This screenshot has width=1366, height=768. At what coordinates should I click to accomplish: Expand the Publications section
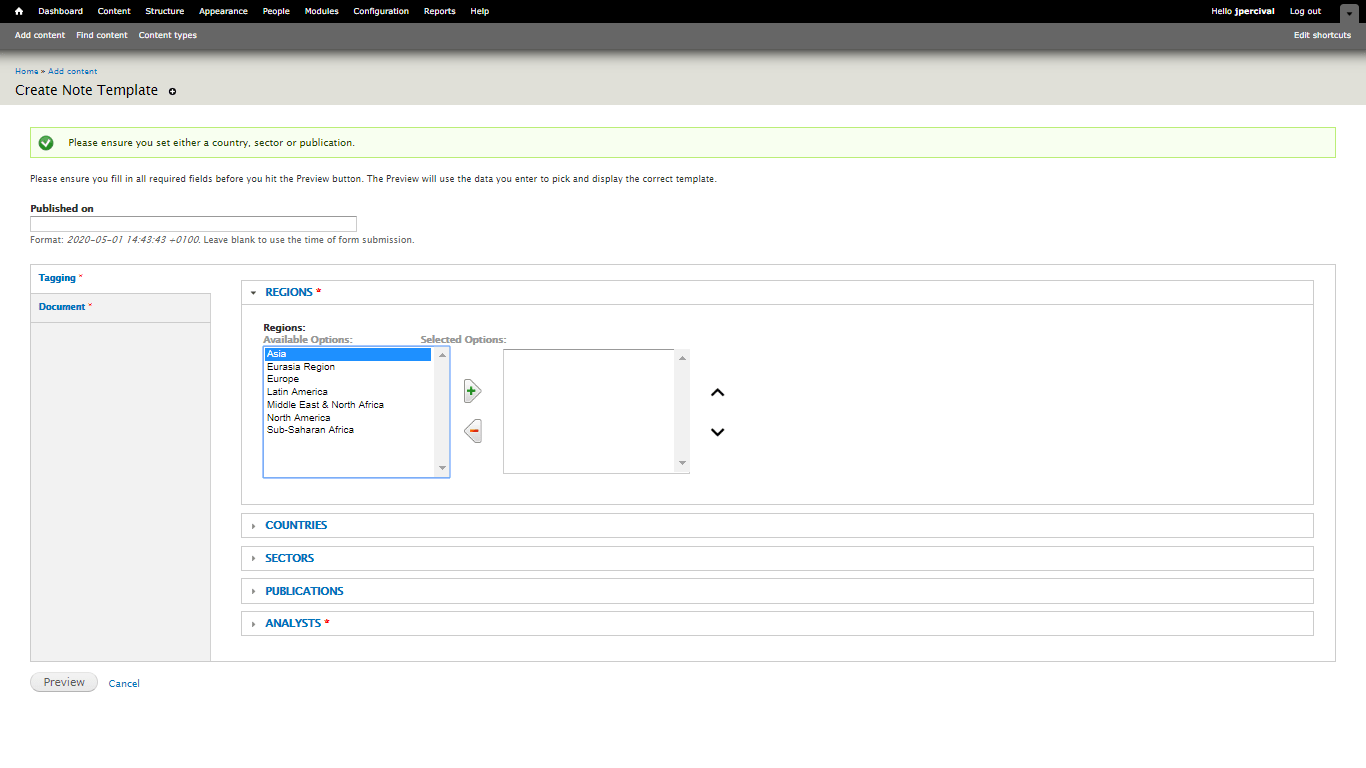pyautogui.click(x=303, y=591)
